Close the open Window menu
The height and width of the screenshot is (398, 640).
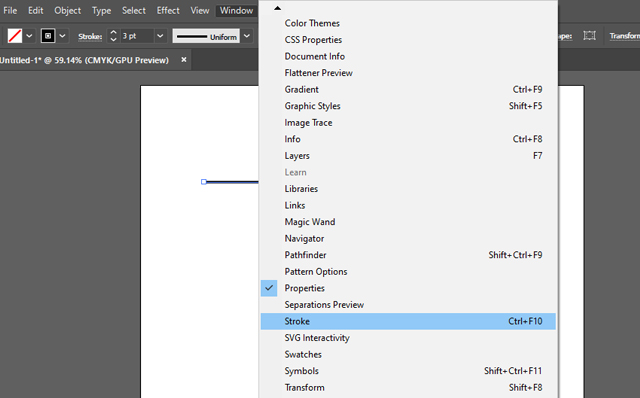coord(236,11)
